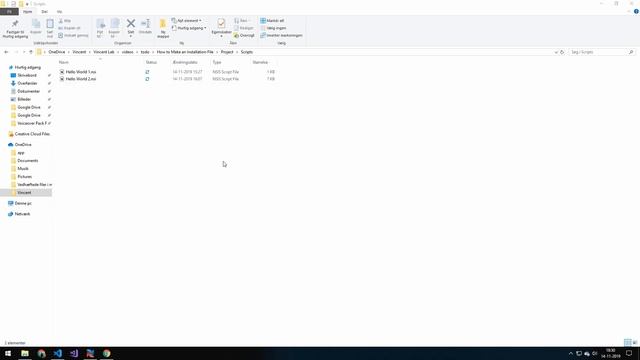
Task: Sort by the Ændringsdato column header
Action: tap(185, 62)
